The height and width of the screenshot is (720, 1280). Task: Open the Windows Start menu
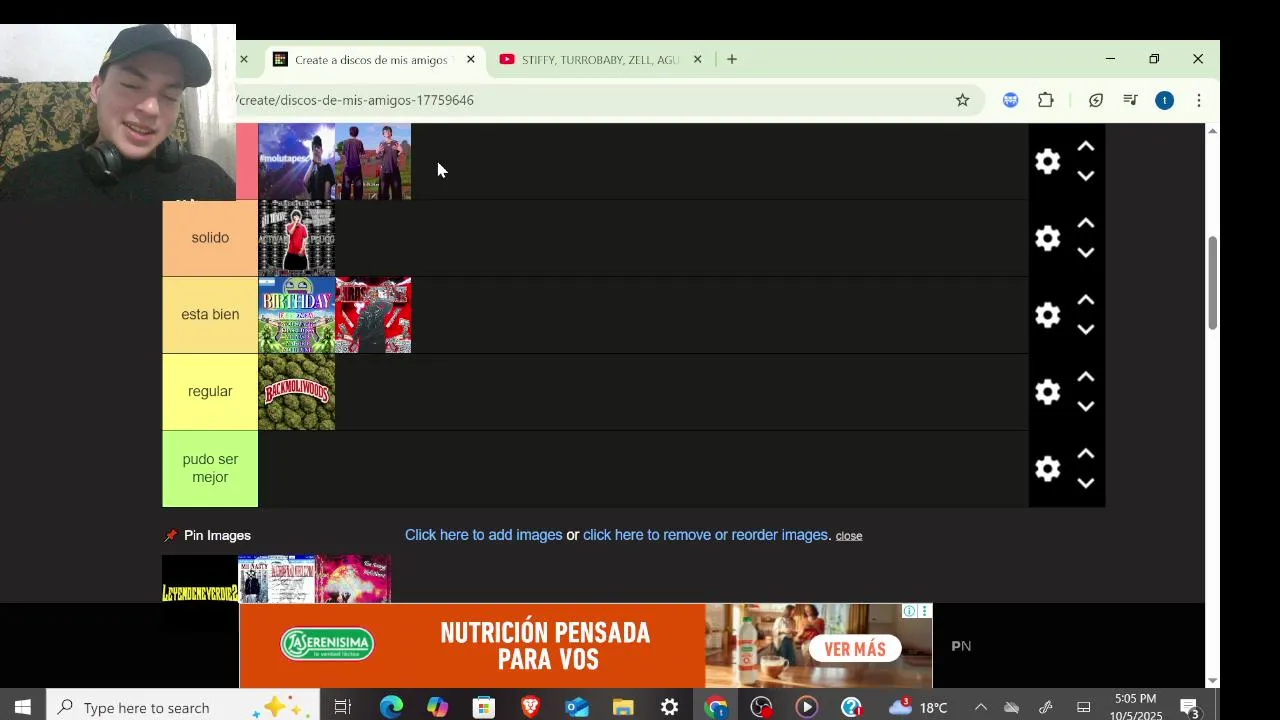click(22, 707)
